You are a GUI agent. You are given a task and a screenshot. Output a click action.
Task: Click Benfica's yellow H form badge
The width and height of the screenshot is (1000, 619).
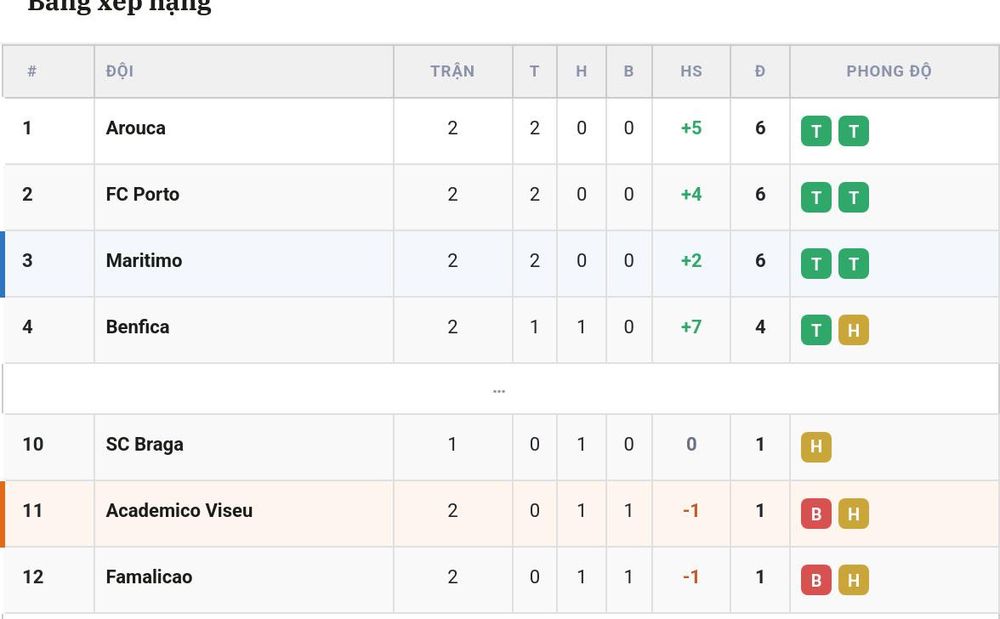click(x=853, y=330)
